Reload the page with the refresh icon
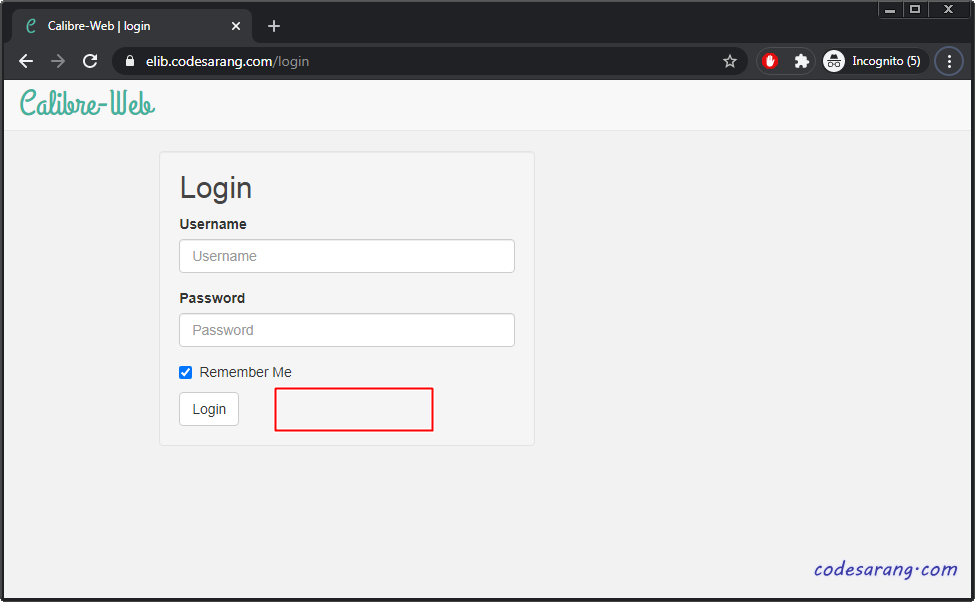 90,61
